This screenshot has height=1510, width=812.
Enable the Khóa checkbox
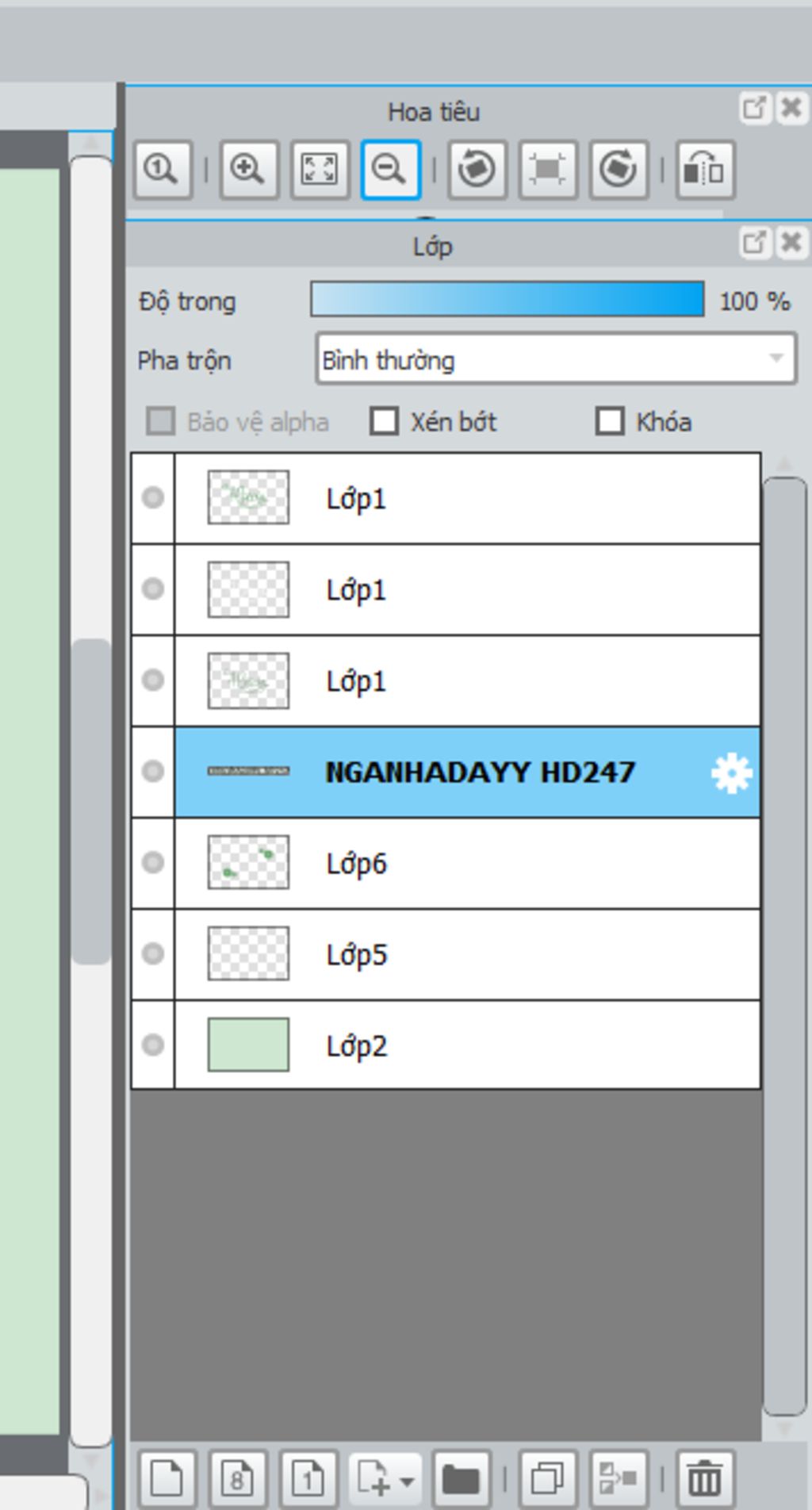[x=610, y=421]
